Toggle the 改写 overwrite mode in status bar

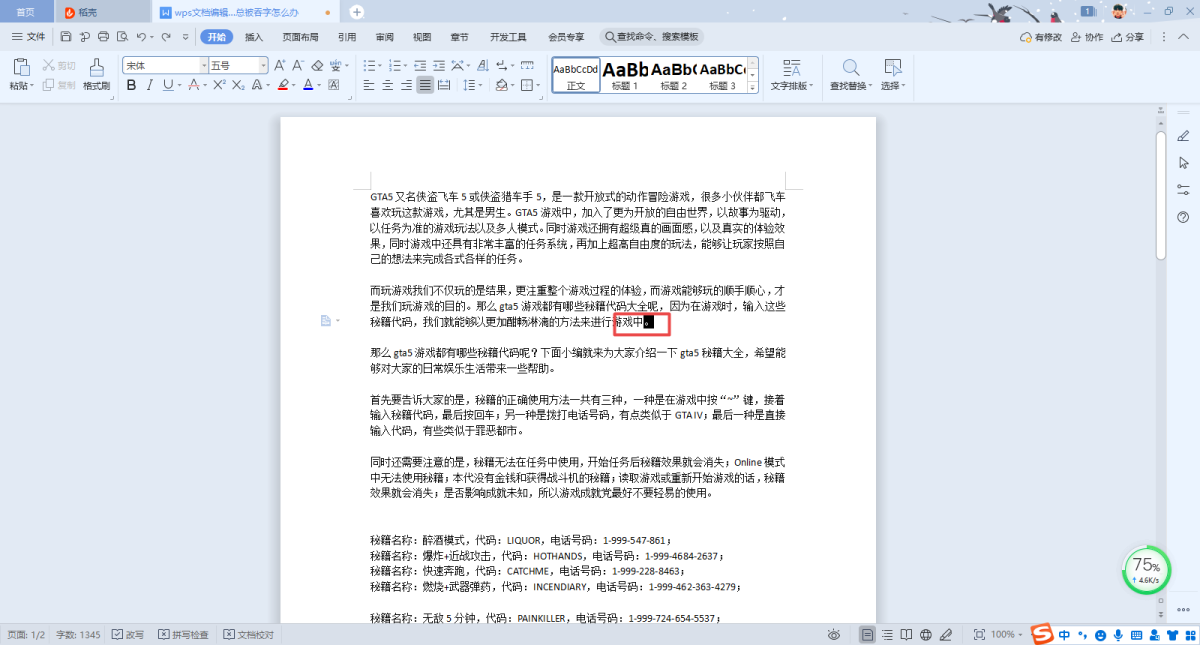128,635
